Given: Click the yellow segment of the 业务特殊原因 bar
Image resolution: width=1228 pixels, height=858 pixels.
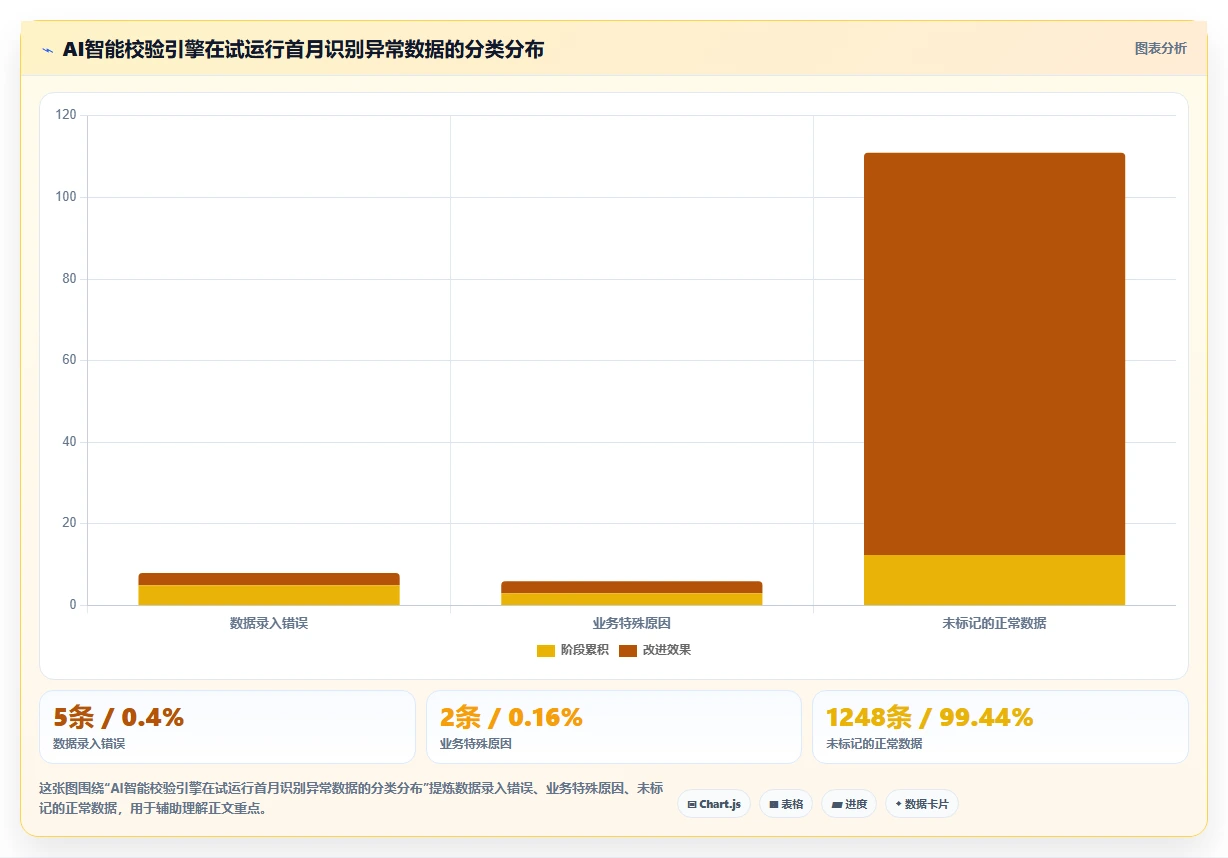Looking at the screenshot, I should point(632,599).
